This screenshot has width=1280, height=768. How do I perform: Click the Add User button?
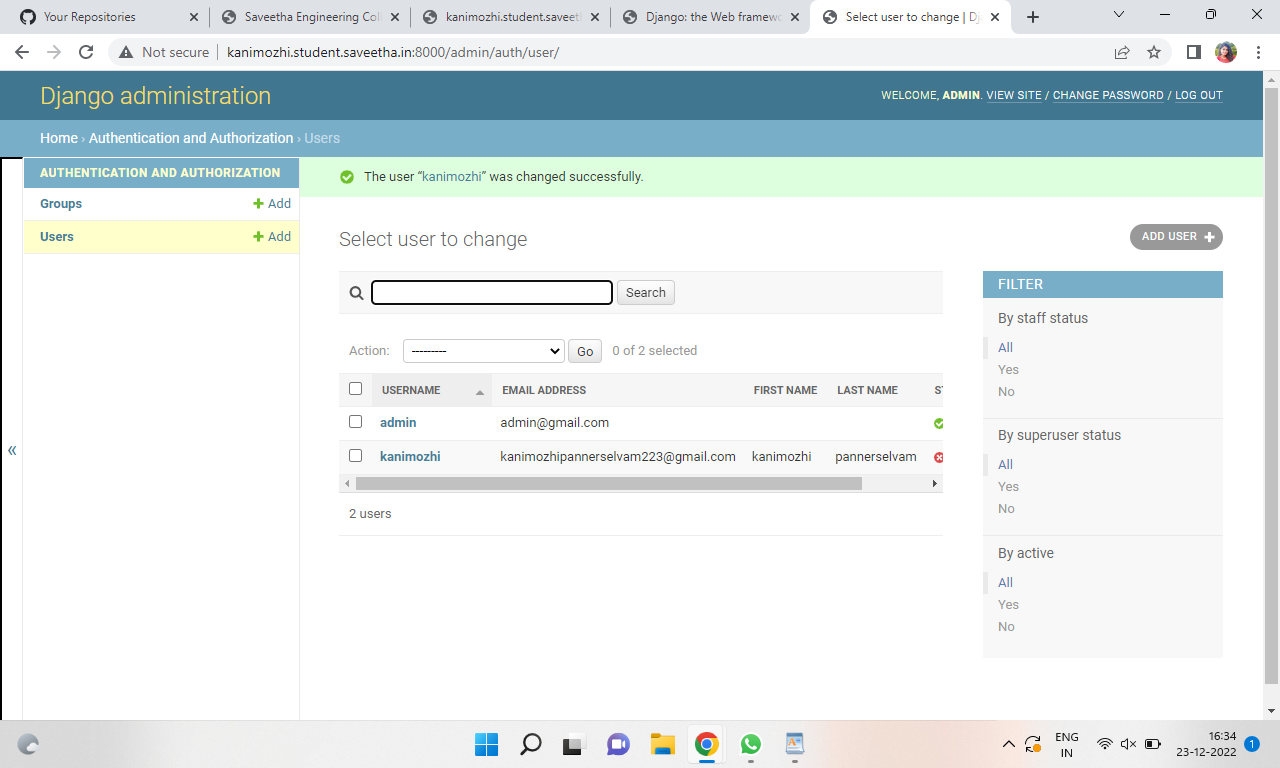[1176, 237]
